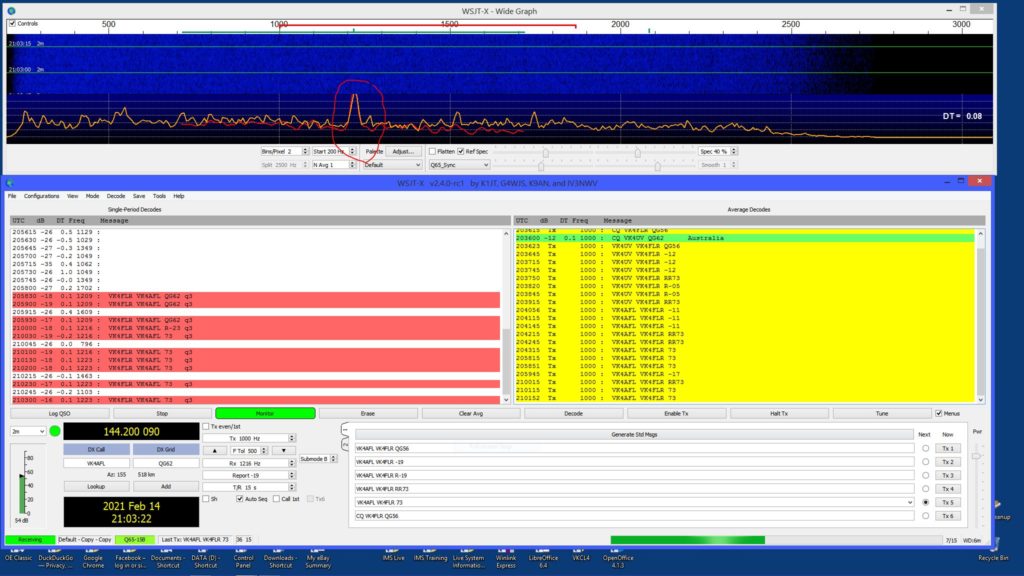The height and width of the screenshot is (576, 1024).
Task: Click the green progress bar in status bar
Action: coord(688,540)
